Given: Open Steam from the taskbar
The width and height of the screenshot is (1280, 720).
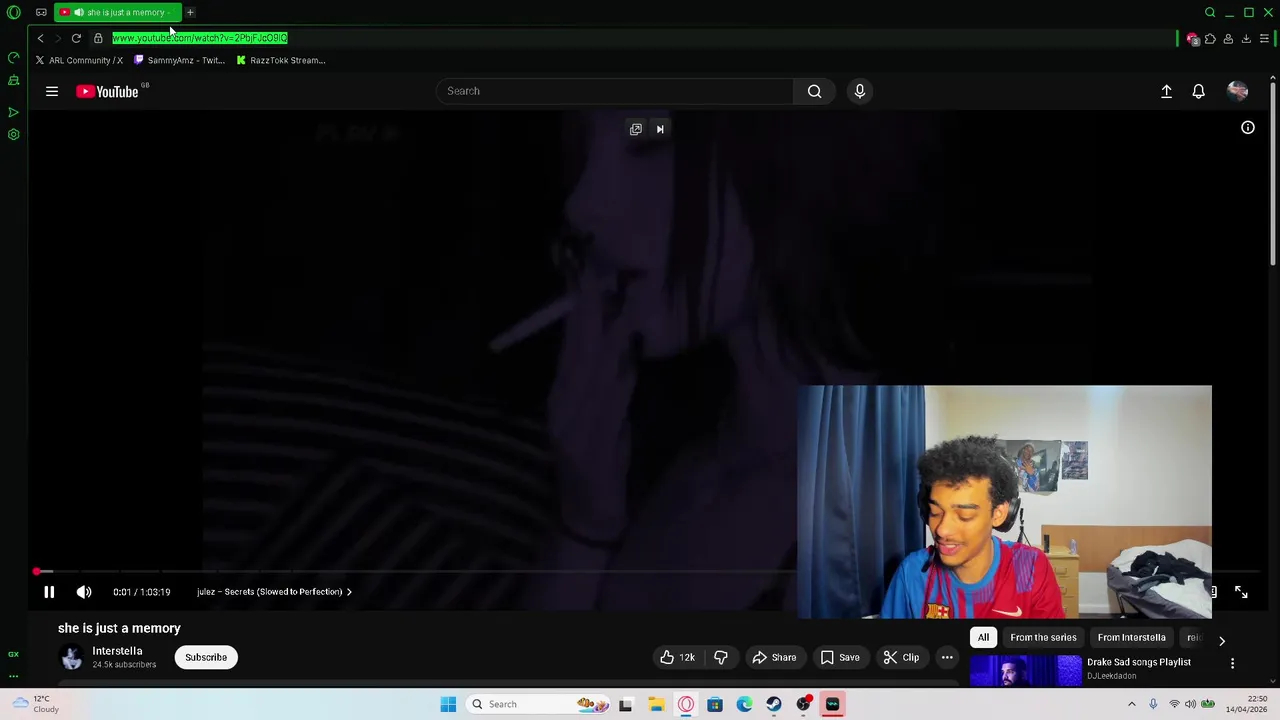Looking at the screenshot, I should click(774, 704).
